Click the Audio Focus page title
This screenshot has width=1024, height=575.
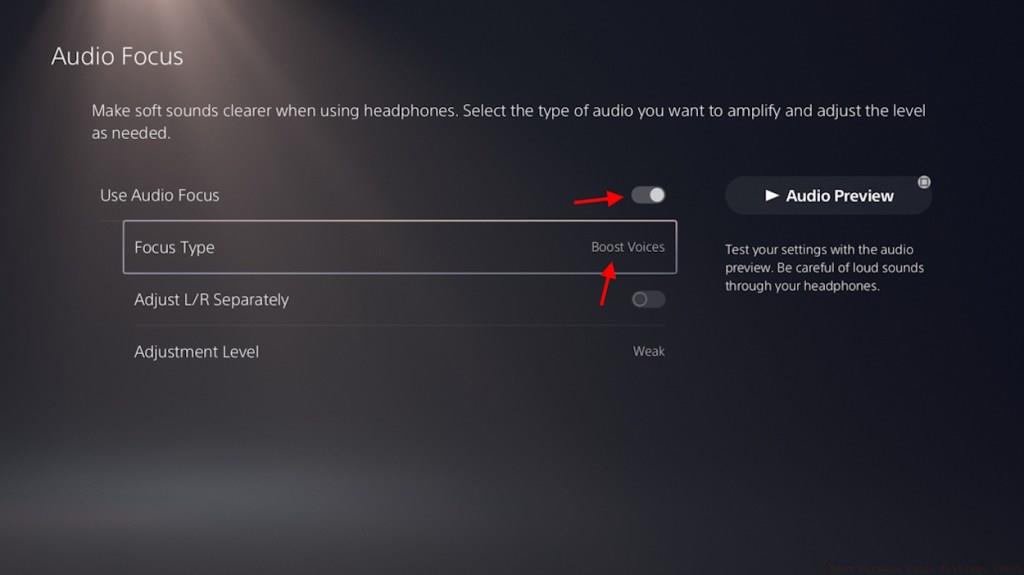(x=117, y=56)
